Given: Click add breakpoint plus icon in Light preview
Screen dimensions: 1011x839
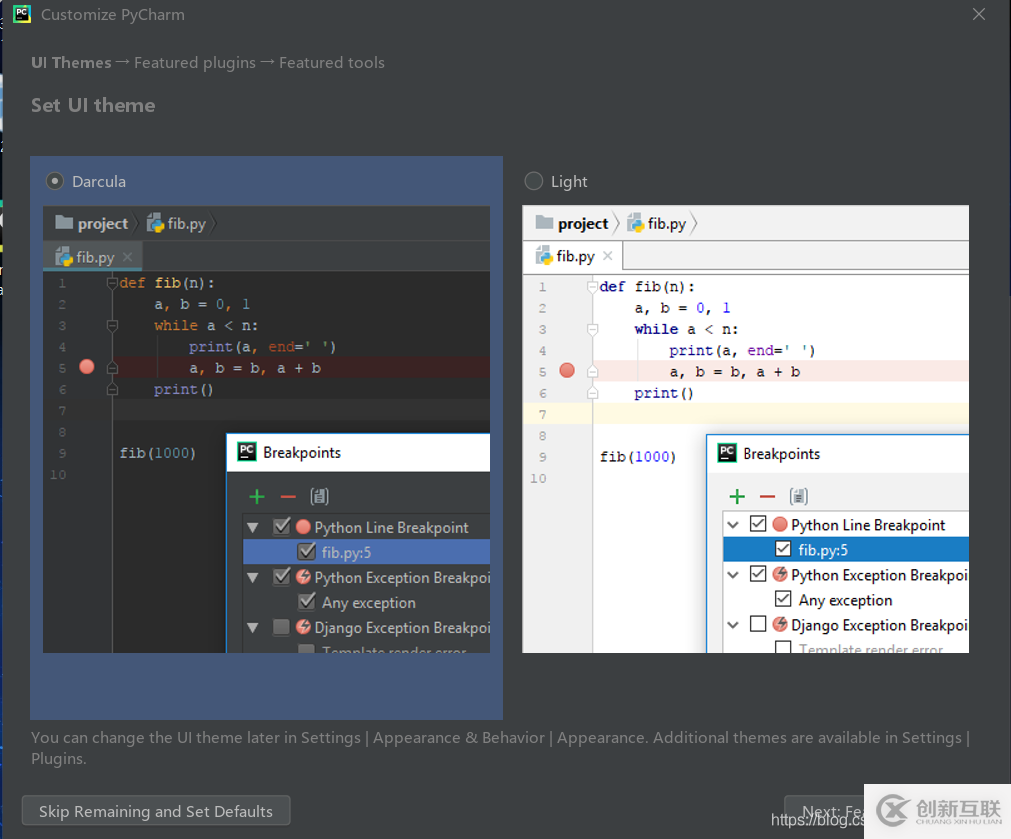Looking at the screenshot, I should click(x=737, y=496).
